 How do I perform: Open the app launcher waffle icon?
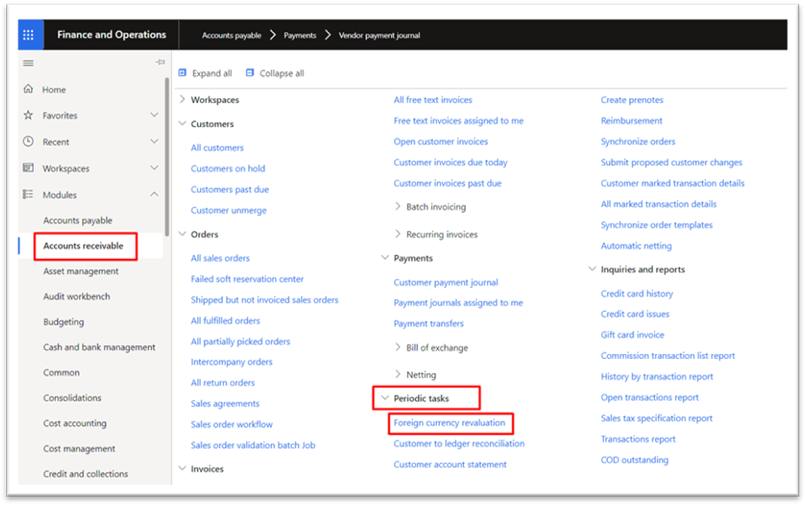pos(28,35)
